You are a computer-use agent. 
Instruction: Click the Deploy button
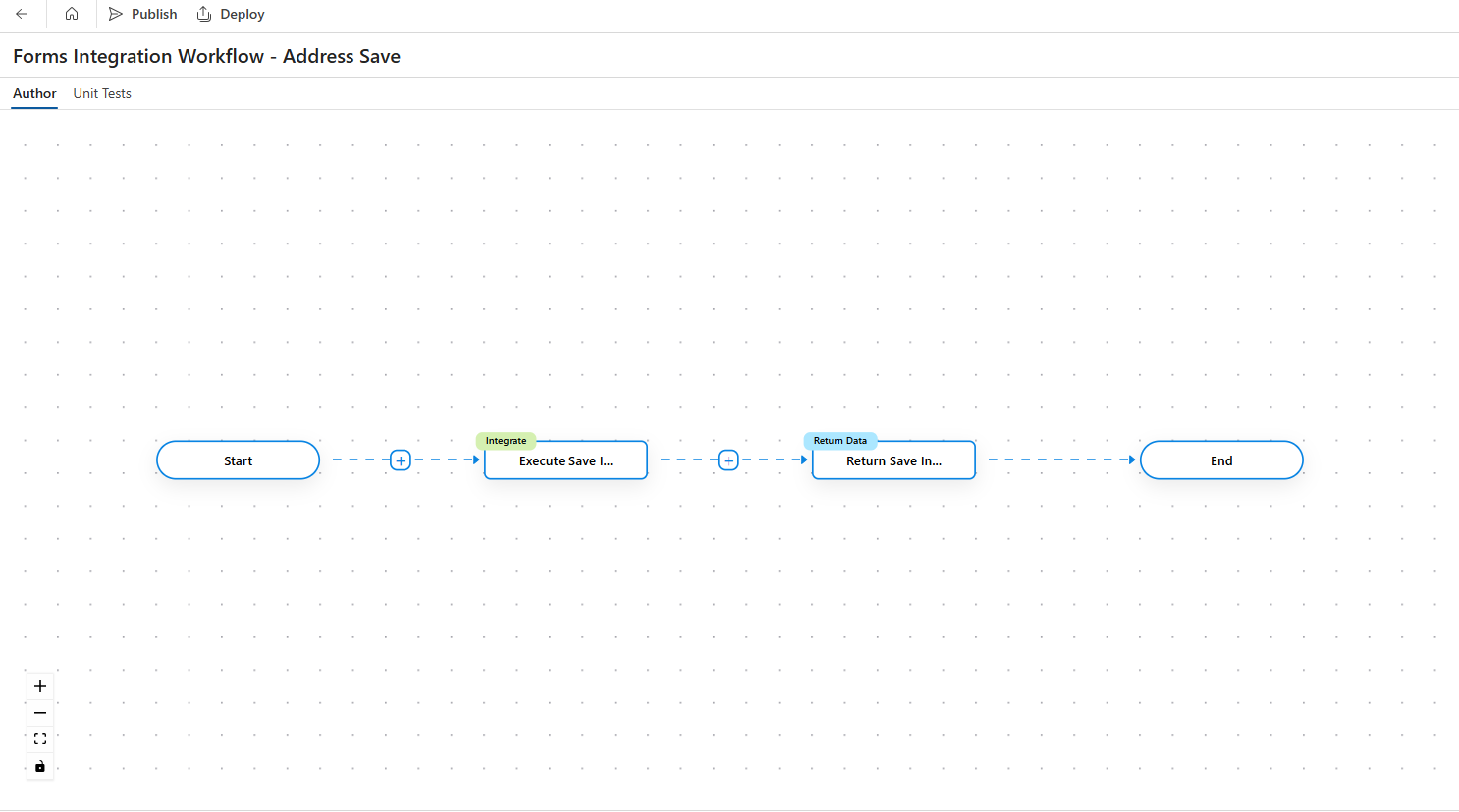tap(231, 14)
